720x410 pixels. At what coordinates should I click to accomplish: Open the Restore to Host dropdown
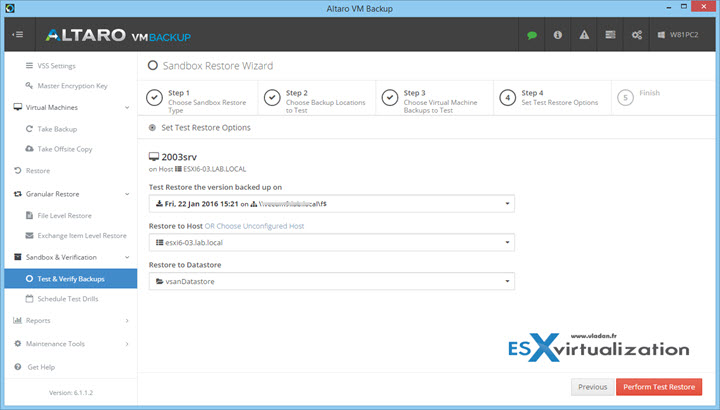(x=332, y=242)
